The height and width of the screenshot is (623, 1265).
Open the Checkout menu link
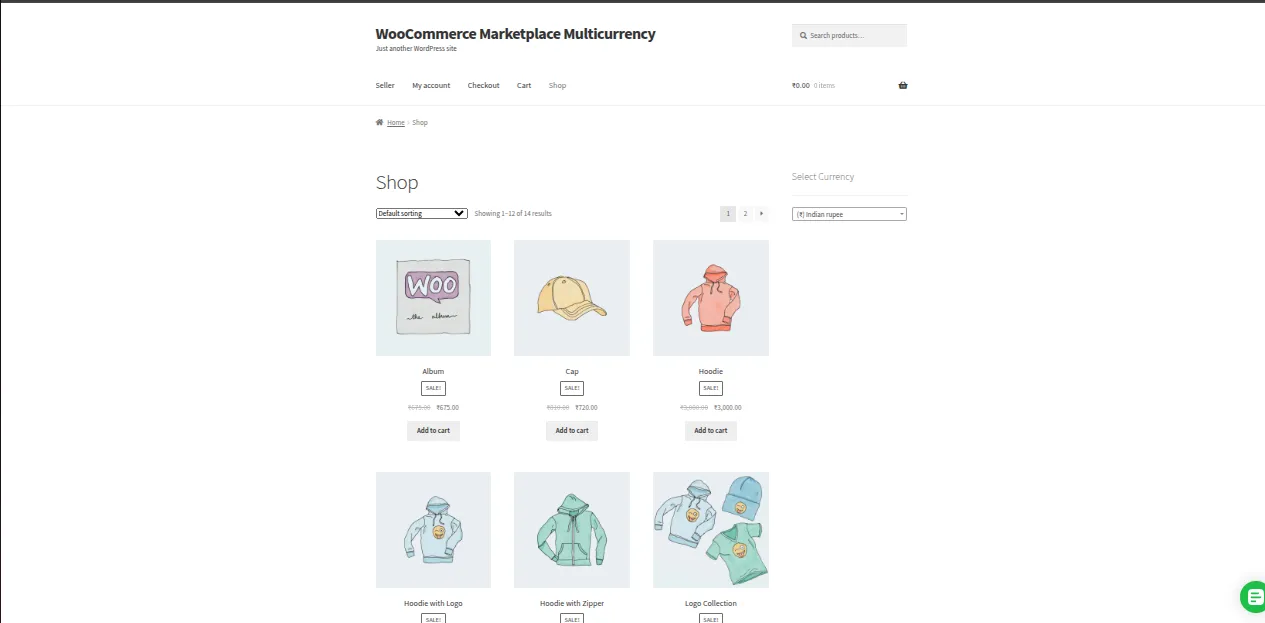(x=483, y=86)
